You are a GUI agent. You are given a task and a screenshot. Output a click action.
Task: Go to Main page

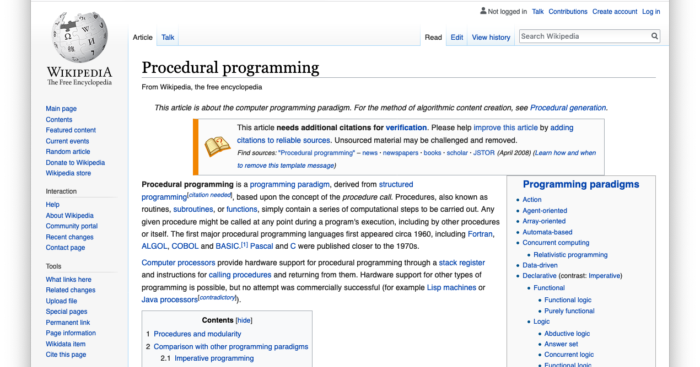(x=61, y=108)
